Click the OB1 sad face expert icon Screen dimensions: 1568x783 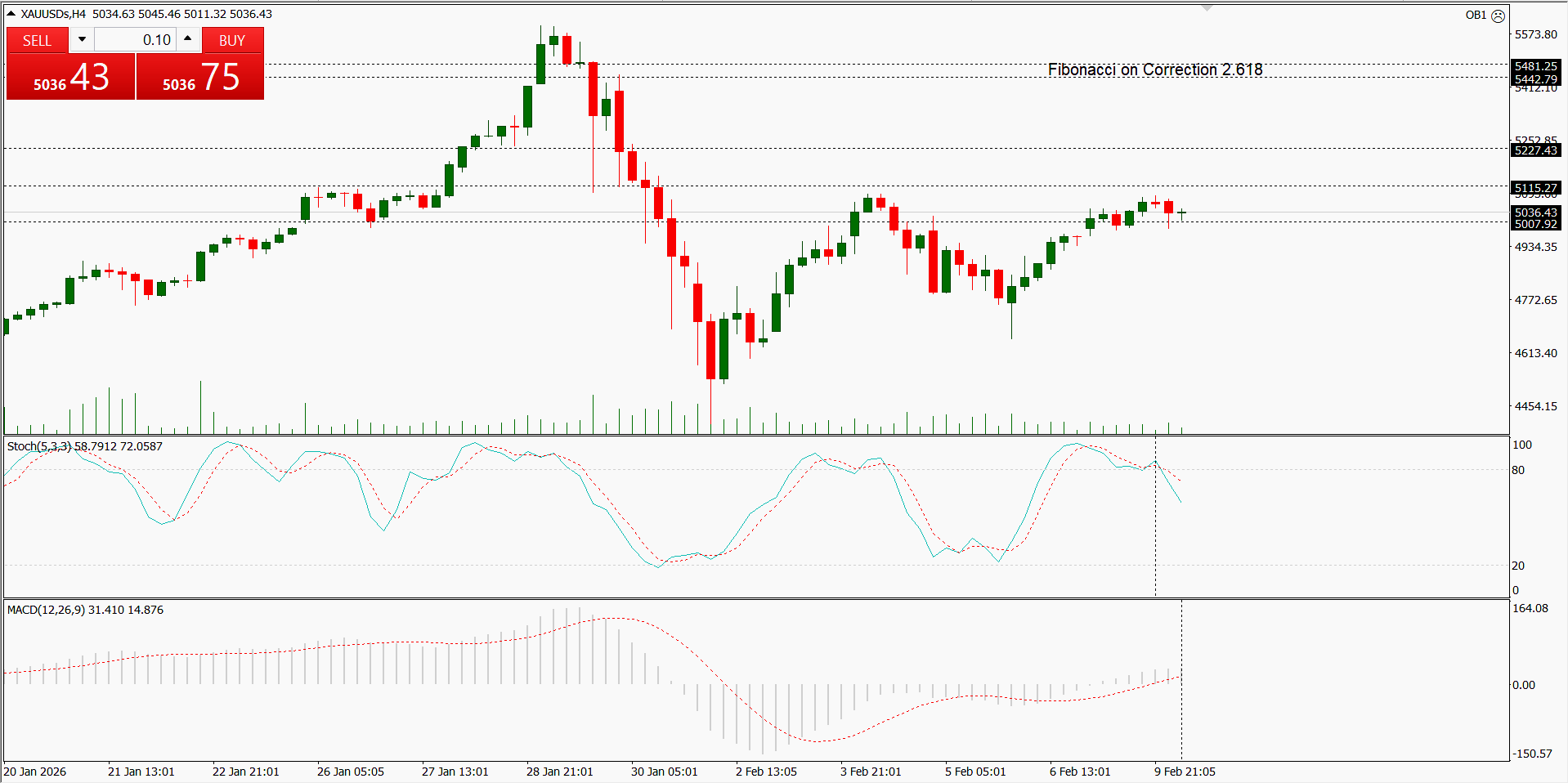[1498, 16]
